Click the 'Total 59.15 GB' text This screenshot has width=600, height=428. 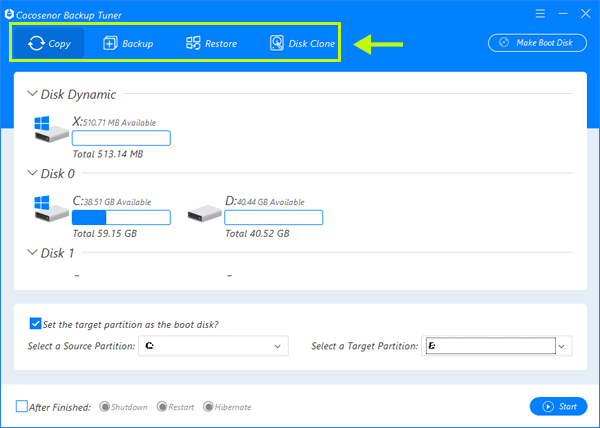105,233
